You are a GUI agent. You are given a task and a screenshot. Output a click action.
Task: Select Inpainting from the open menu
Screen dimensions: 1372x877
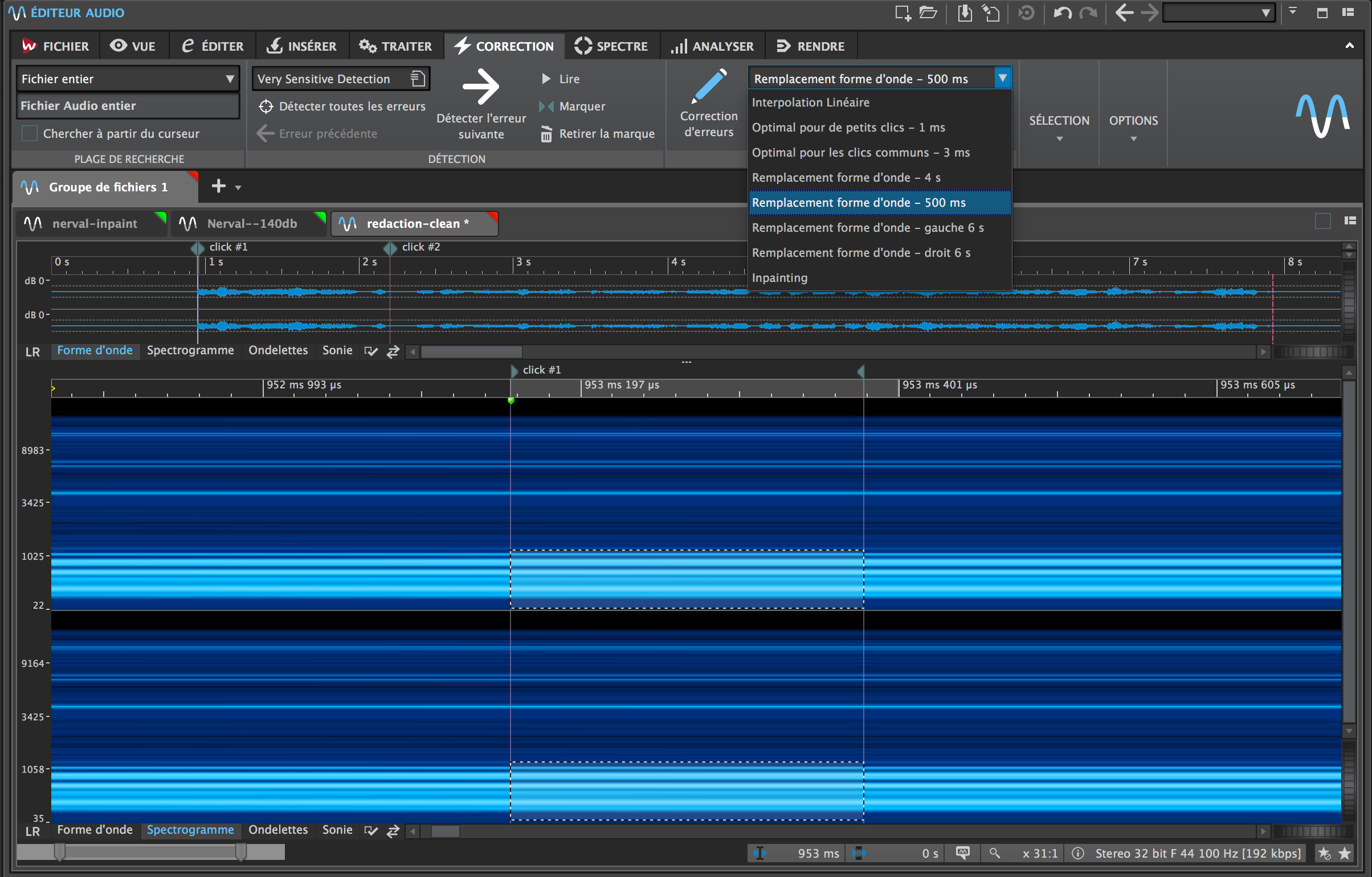779,277
